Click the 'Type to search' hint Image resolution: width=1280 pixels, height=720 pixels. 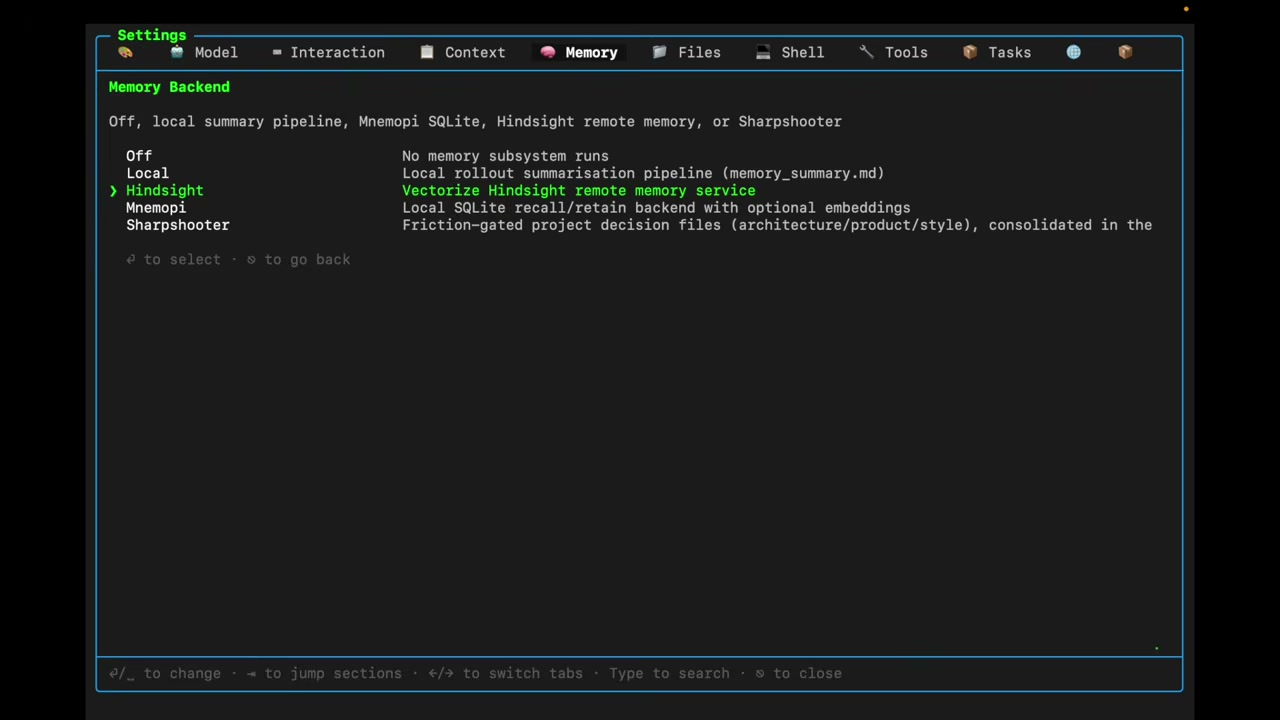point(669,673)
